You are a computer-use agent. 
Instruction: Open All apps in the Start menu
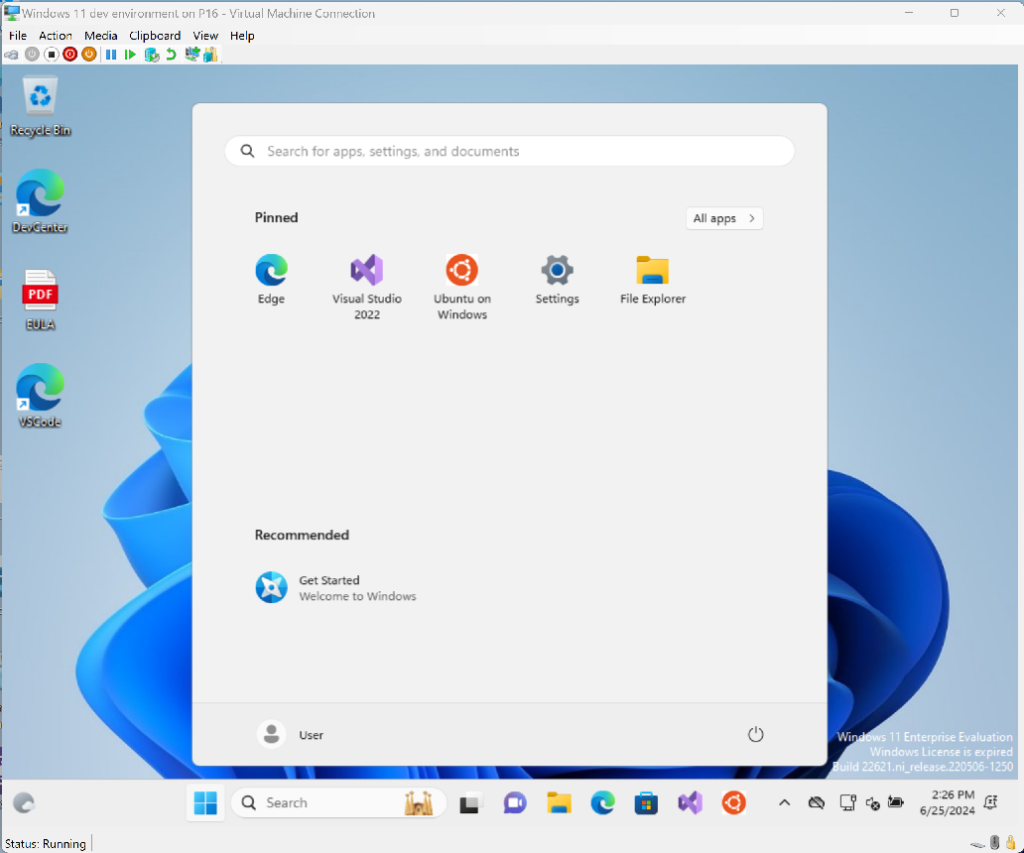(723, 218)
